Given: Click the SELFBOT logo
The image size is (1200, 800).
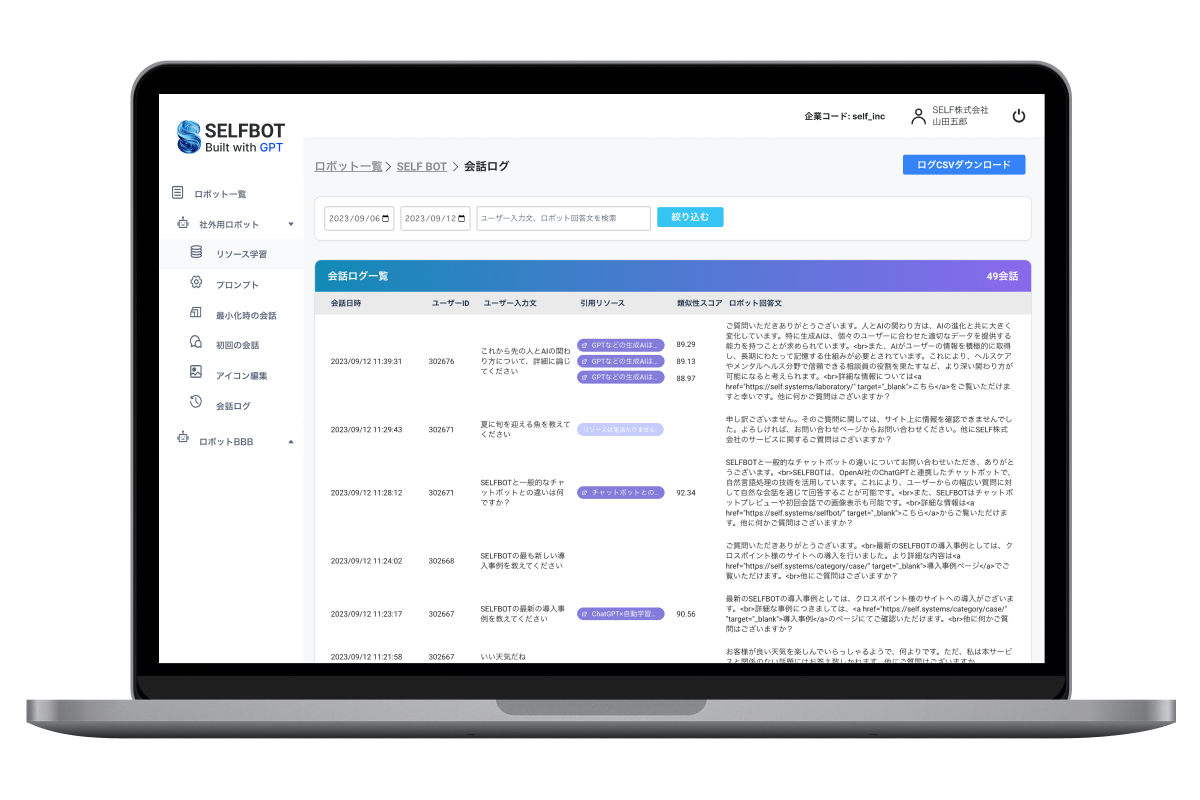Looking at the screenshot, I should tap(231, 137).
